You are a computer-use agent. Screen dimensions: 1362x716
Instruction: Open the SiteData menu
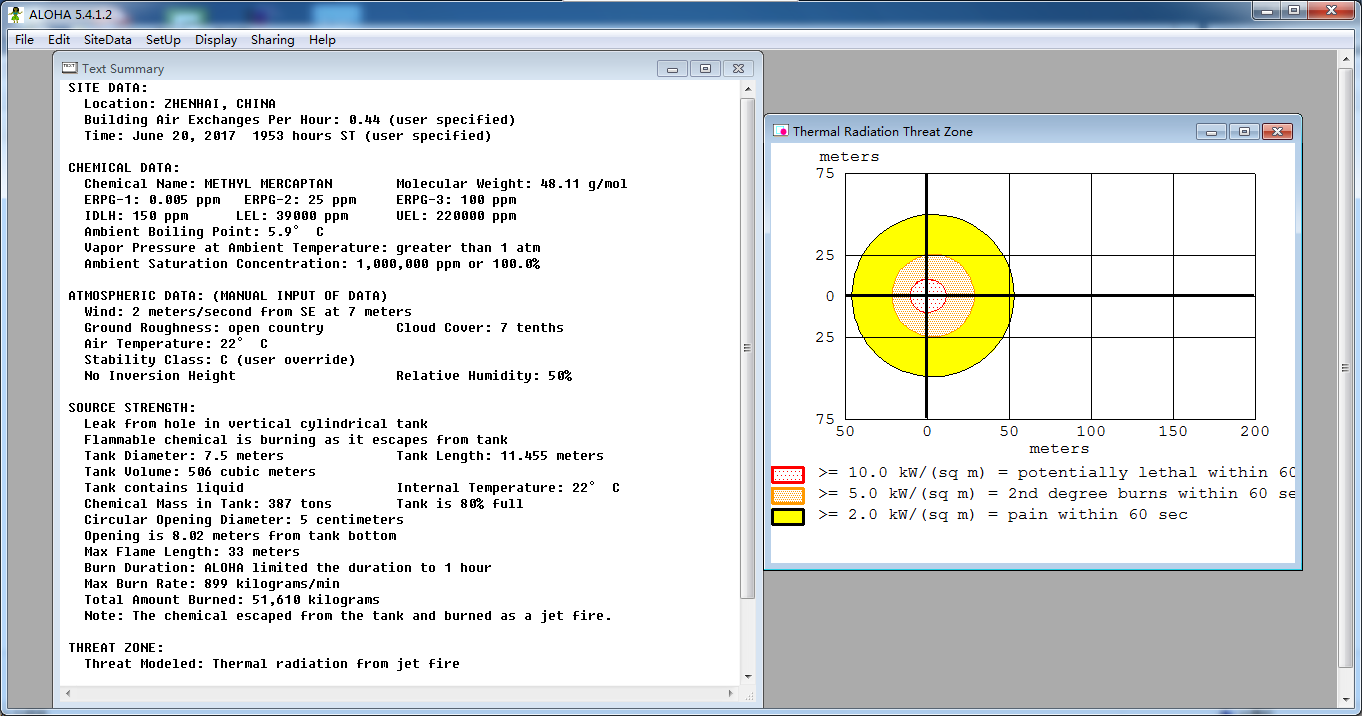107,40
